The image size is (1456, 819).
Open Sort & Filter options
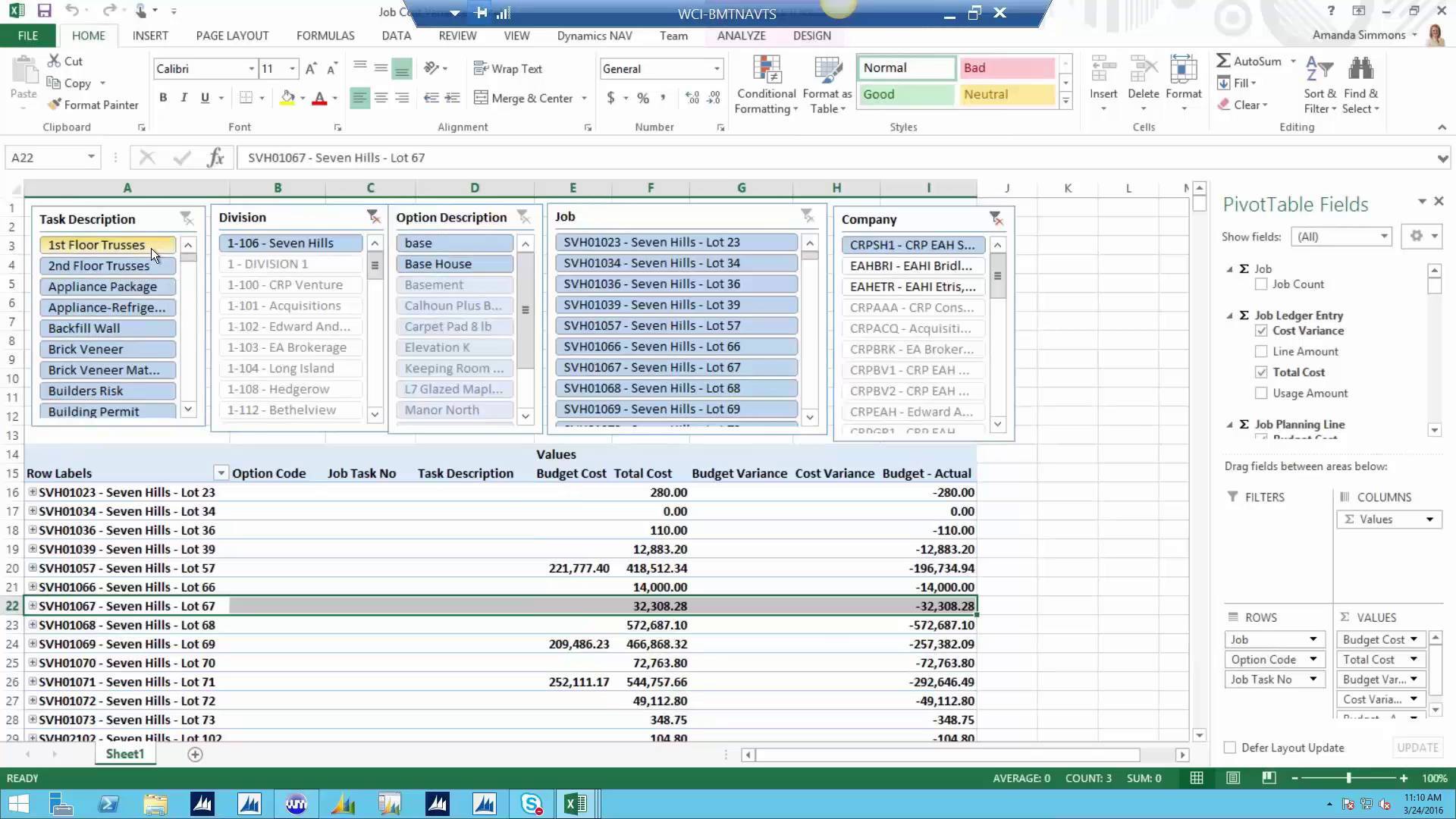(1319, 85)
